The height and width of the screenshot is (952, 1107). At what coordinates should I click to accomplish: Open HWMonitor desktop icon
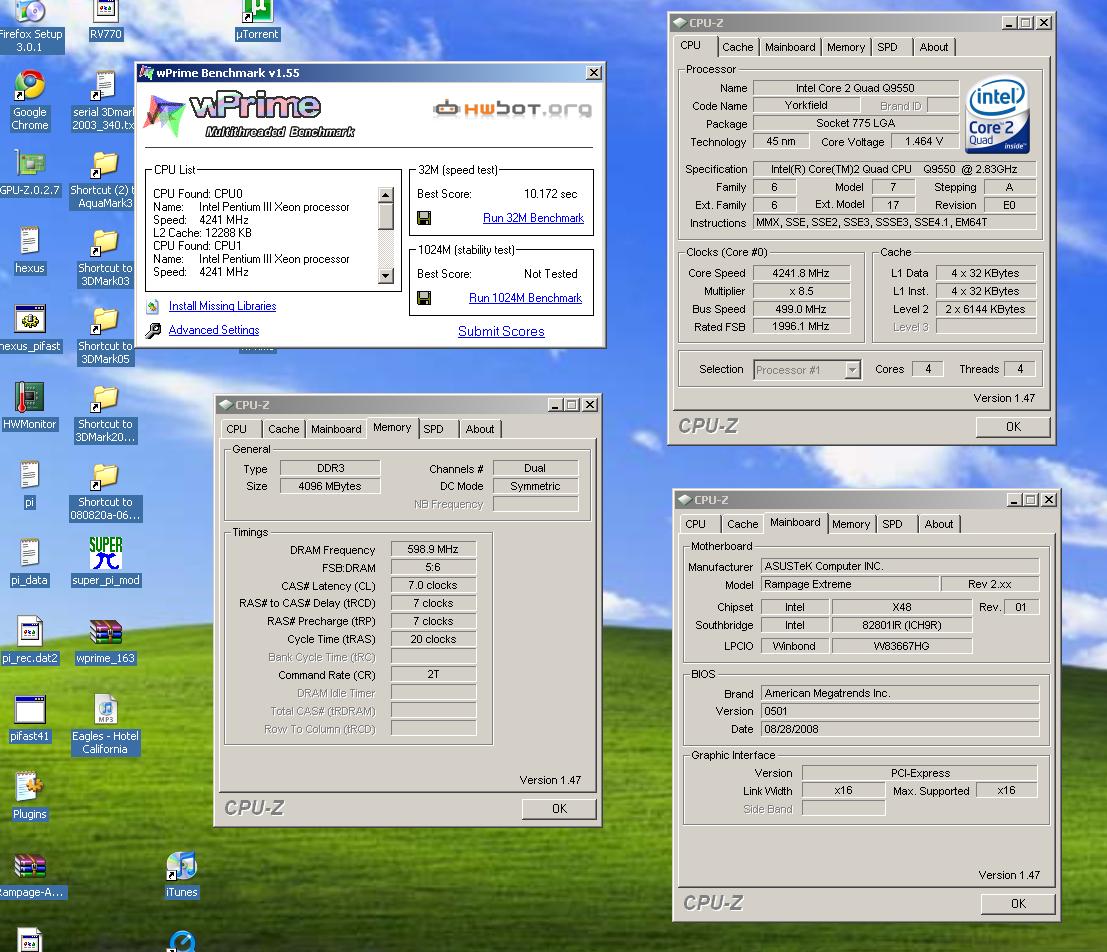pos(30,398)
